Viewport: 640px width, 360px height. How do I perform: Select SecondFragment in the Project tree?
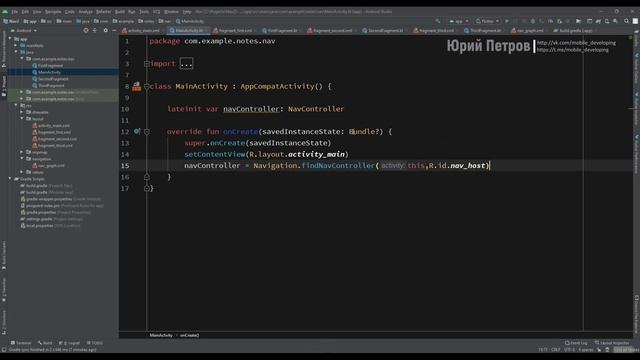pyautogui.click(x=53, y=78)
